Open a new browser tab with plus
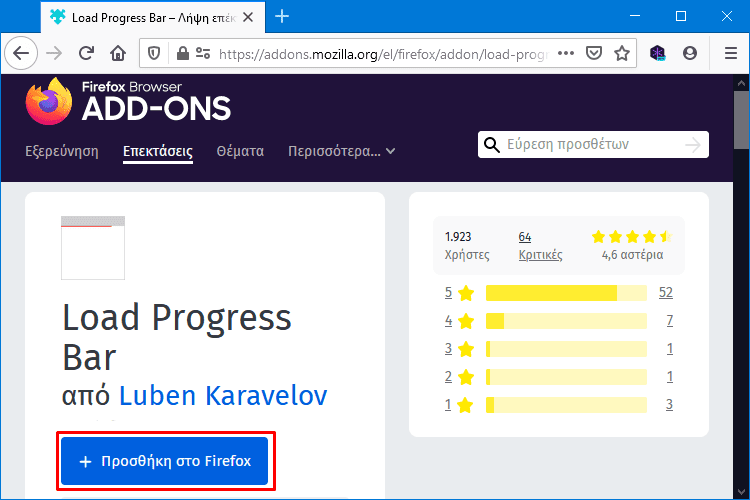The width and height of the screenshot is (750, 500). 282,17
